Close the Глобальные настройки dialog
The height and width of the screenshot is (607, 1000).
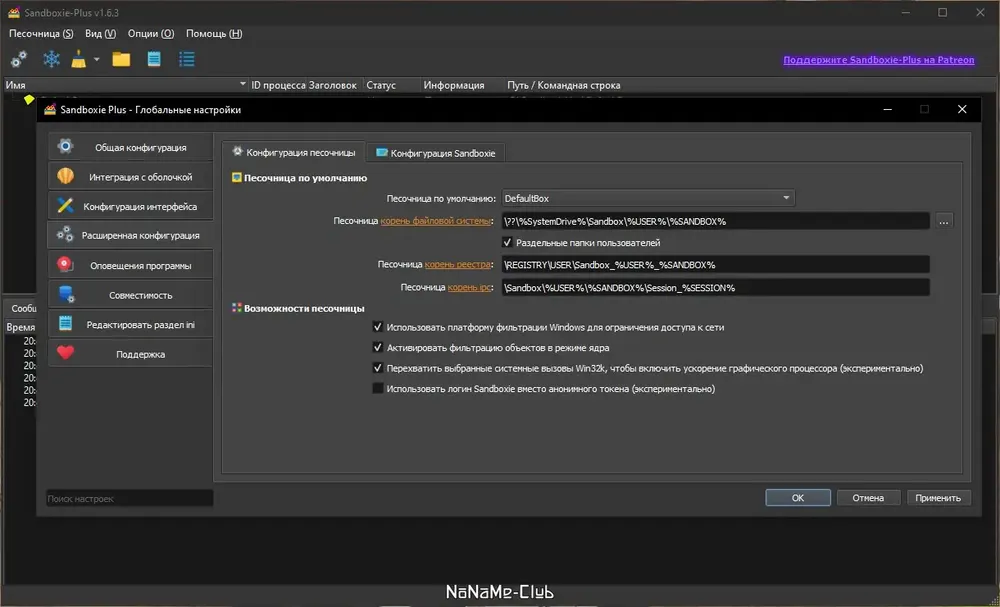(962, 110)
